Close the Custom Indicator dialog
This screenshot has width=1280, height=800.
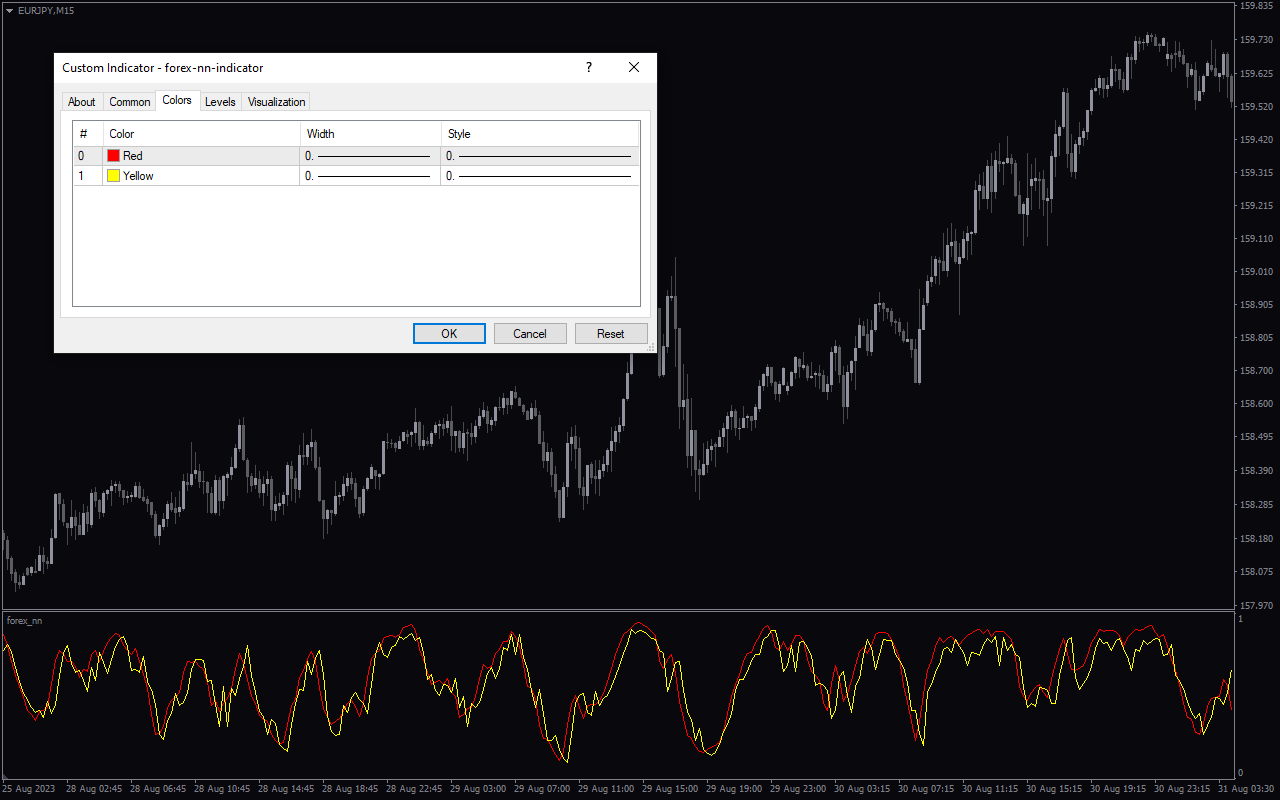click(x=634, y=67)
